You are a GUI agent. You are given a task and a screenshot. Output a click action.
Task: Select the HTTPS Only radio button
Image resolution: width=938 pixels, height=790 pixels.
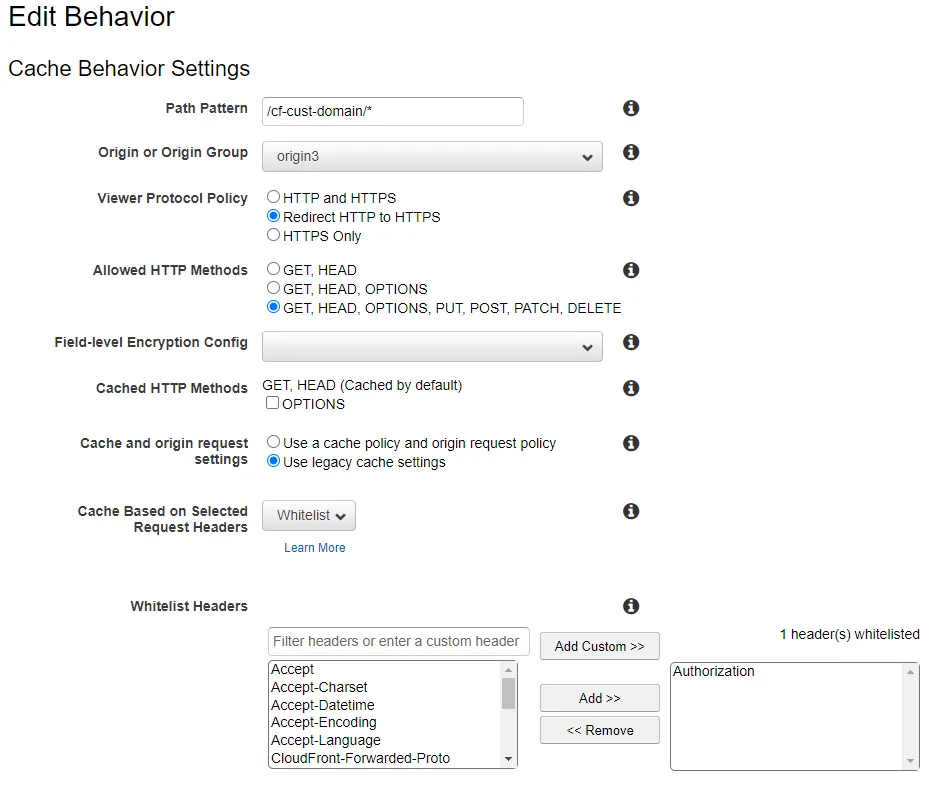point(273,236)
